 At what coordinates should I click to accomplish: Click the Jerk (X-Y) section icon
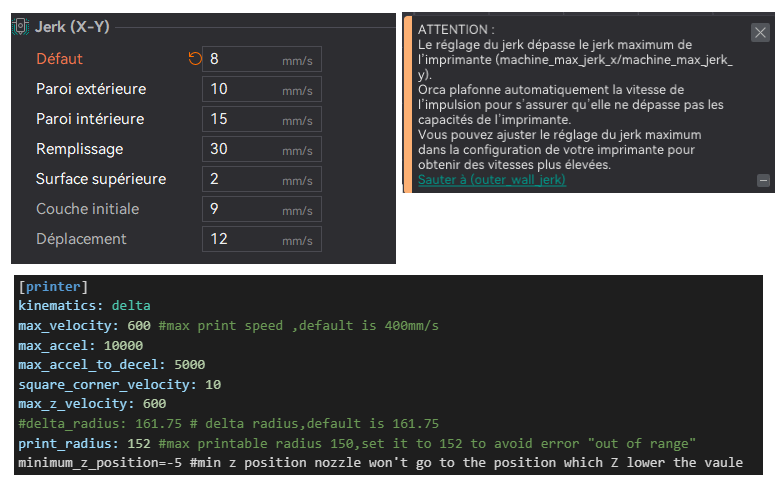21,27
